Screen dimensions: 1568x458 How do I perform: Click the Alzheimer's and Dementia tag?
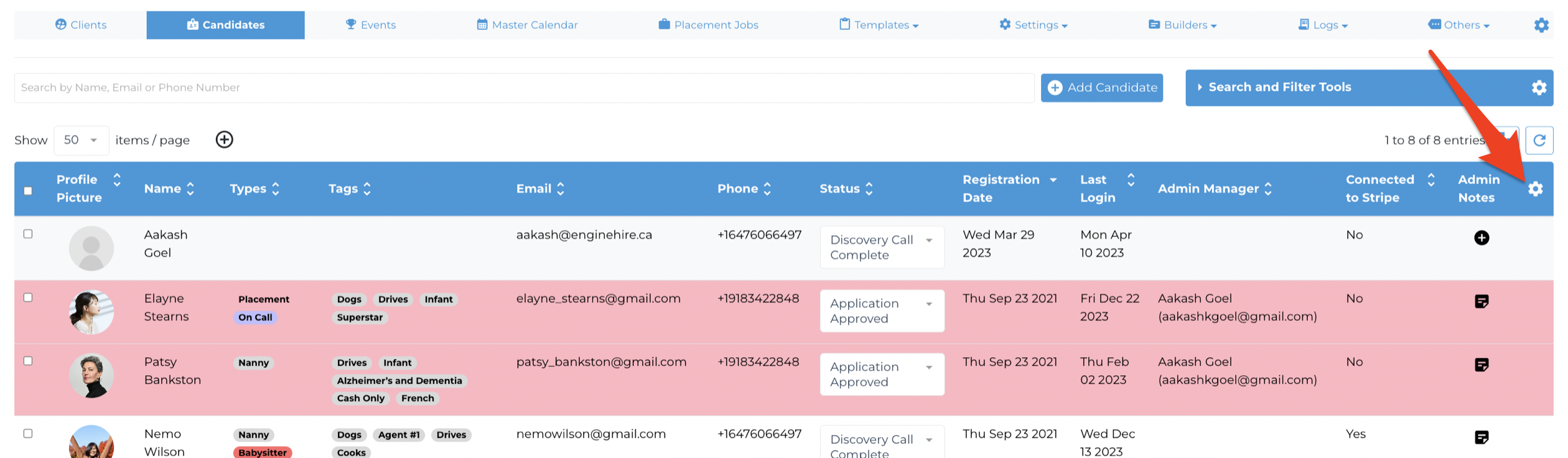click(399, 381)
